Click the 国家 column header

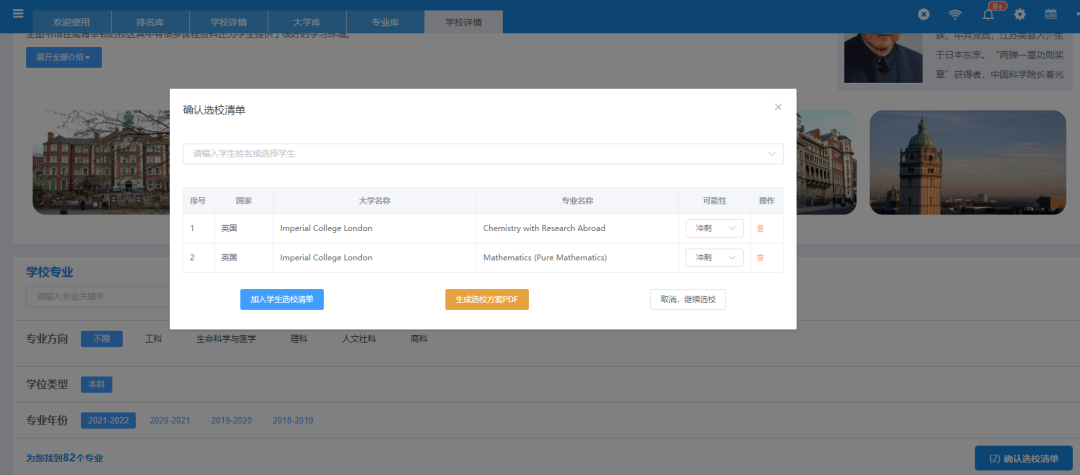[244, 201]
